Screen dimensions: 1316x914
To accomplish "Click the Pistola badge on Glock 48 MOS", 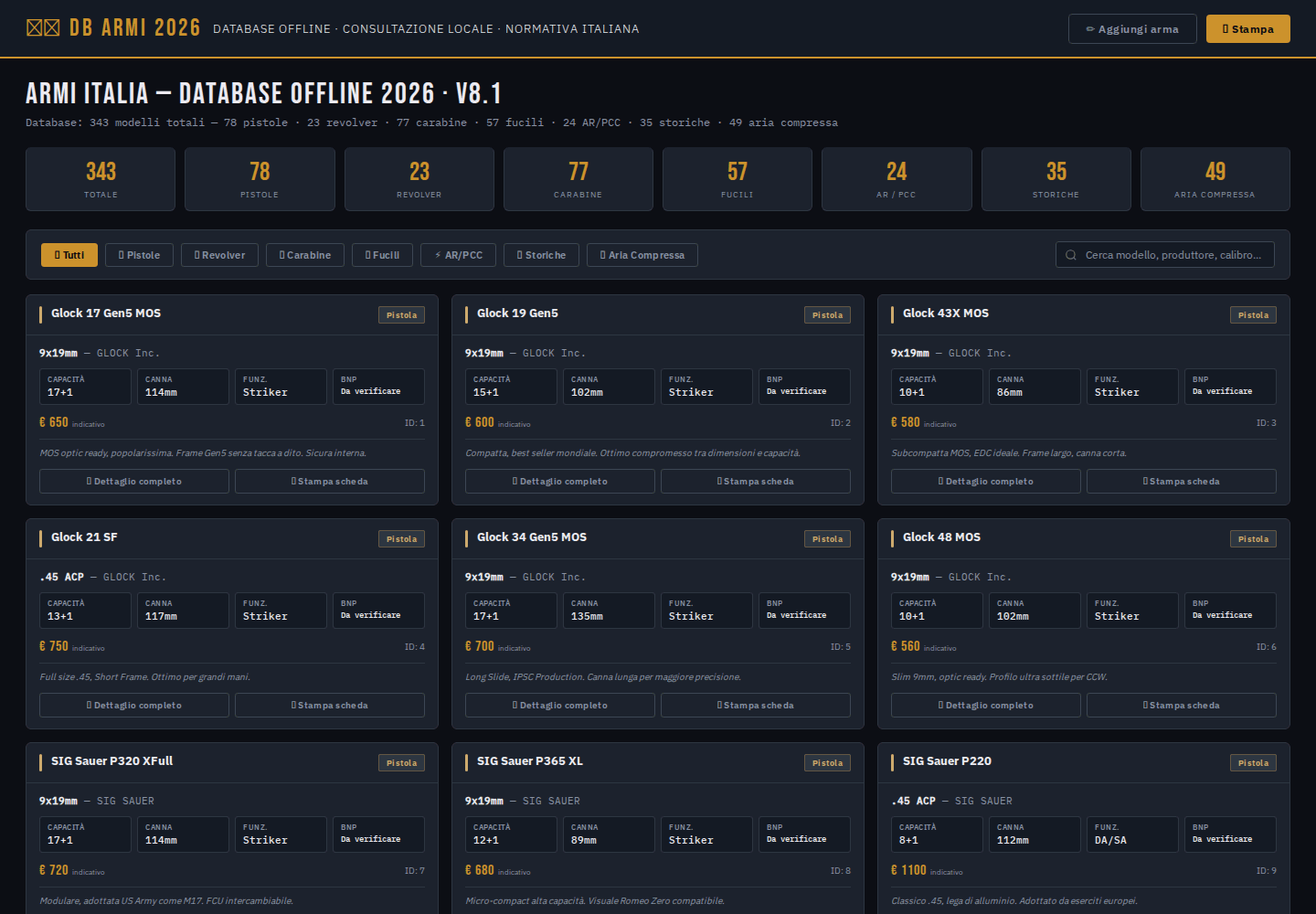I will coord(1253,539).
